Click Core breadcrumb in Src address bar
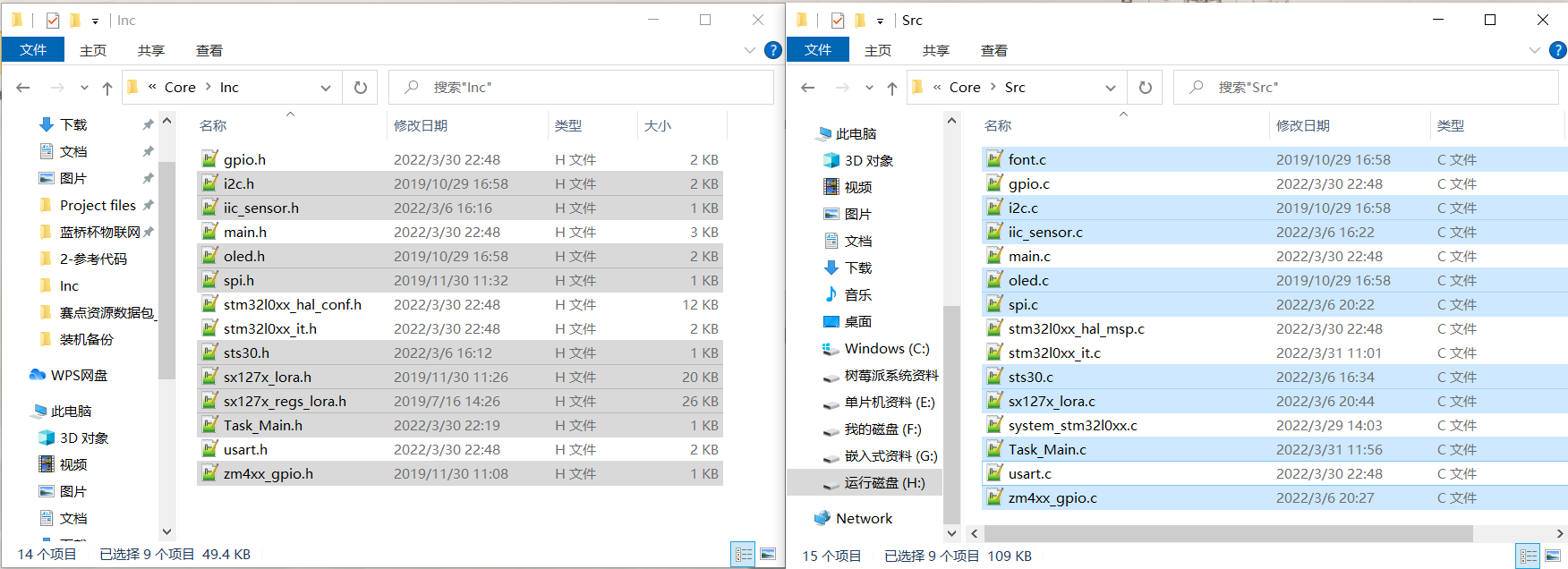 [x=965, y=87]
